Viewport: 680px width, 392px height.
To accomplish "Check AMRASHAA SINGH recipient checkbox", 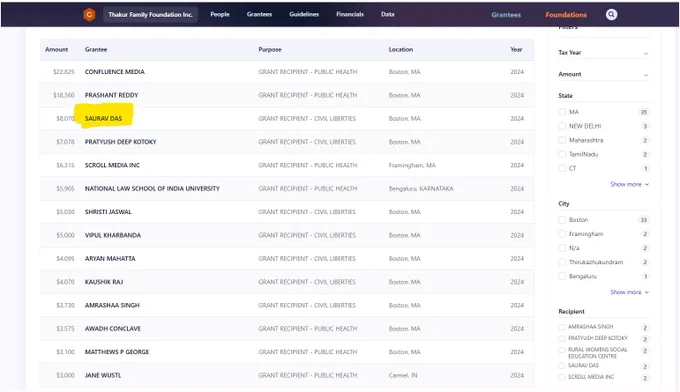I will pyautogui.click(x=562, y=327).
